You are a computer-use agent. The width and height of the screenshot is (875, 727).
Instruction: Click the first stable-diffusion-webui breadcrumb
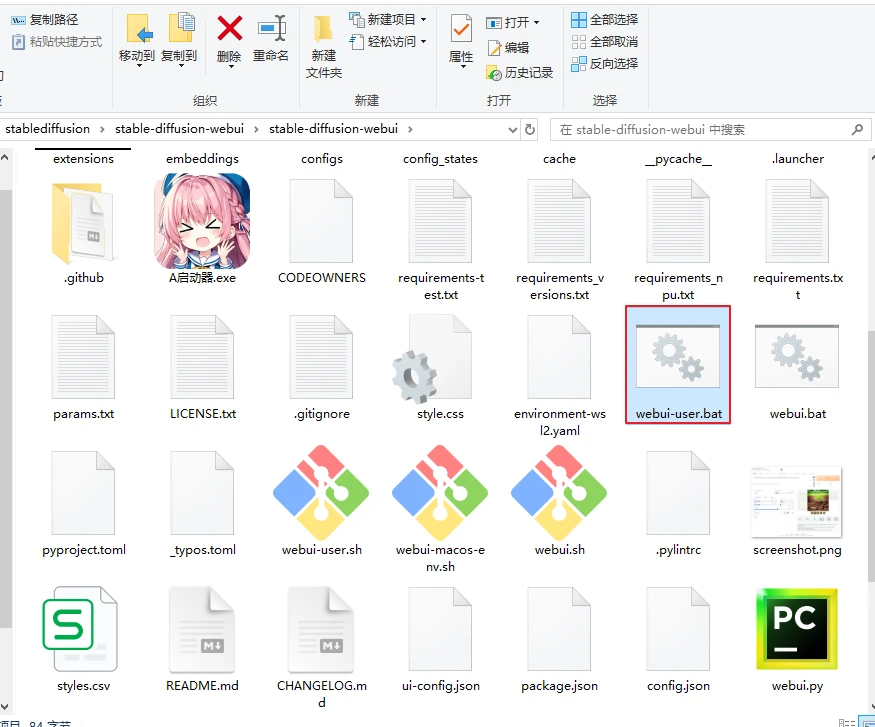[179, 129]
